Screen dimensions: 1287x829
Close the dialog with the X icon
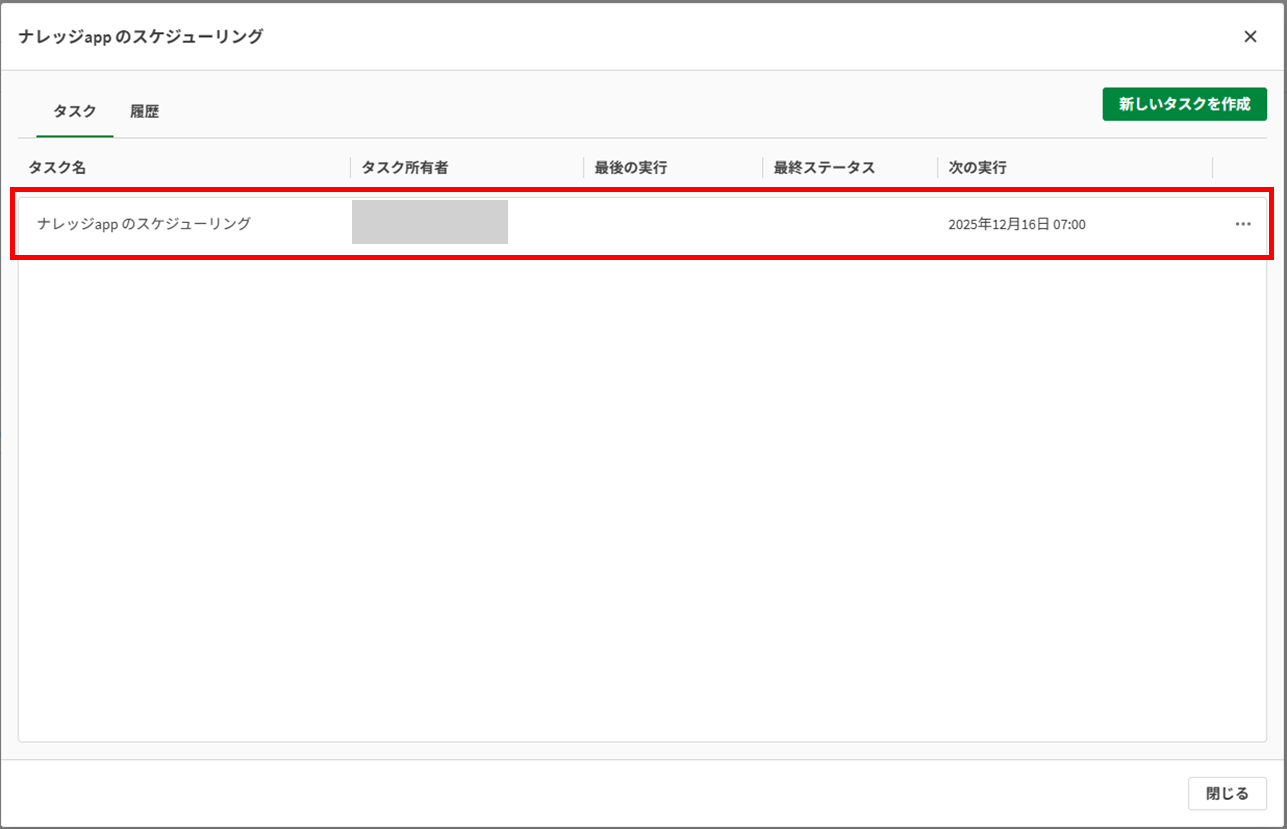(x=1250, y=37)
